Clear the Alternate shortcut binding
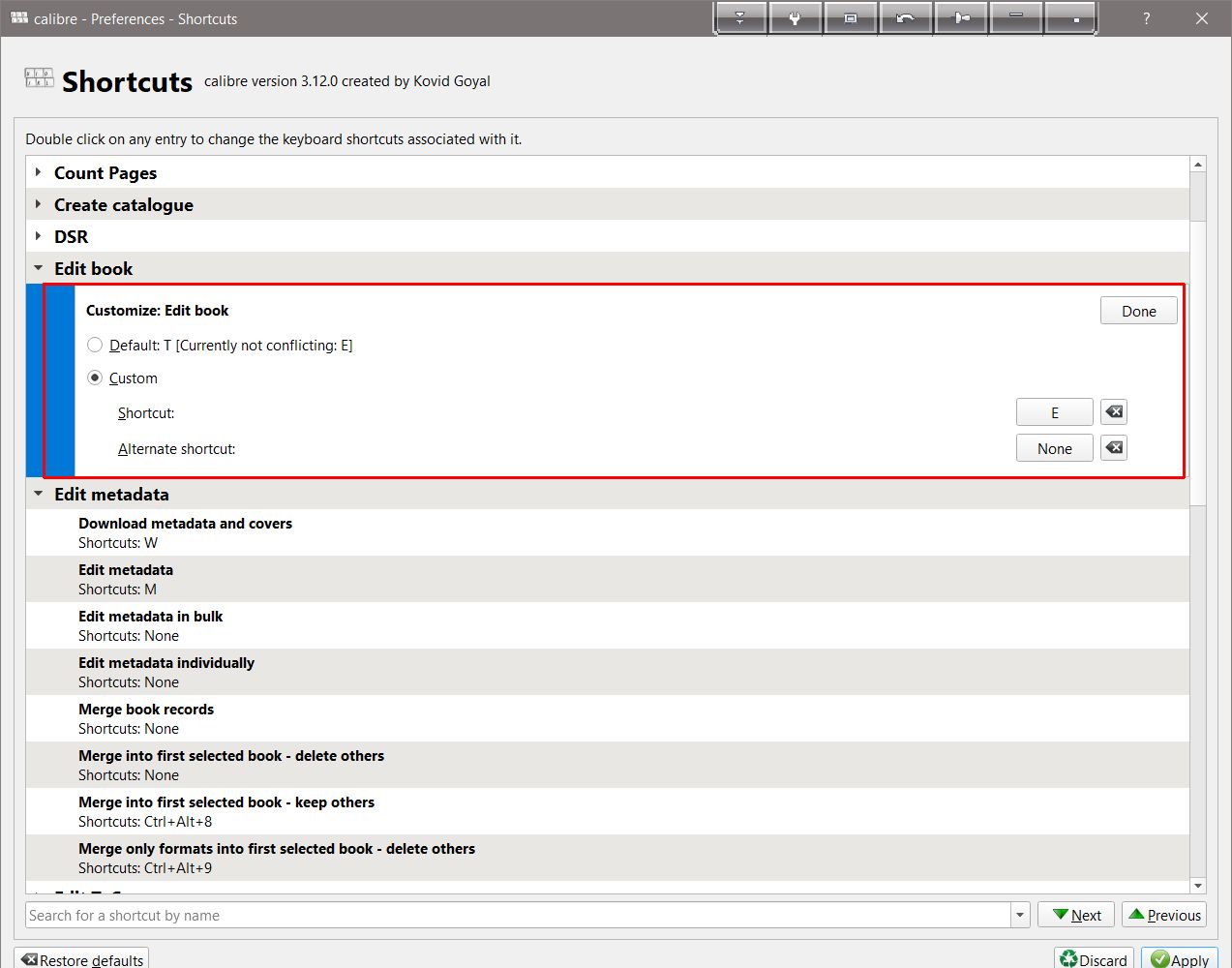Viewport: 1232px width, 968px height. pyautogui.click(x=1114, y=448)
